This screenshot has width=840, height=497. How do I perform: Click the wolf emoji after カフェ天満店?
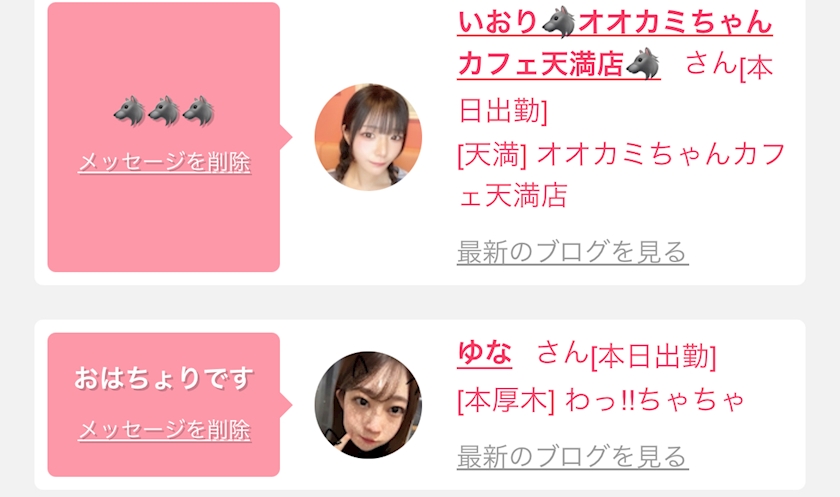pos(643,63)
